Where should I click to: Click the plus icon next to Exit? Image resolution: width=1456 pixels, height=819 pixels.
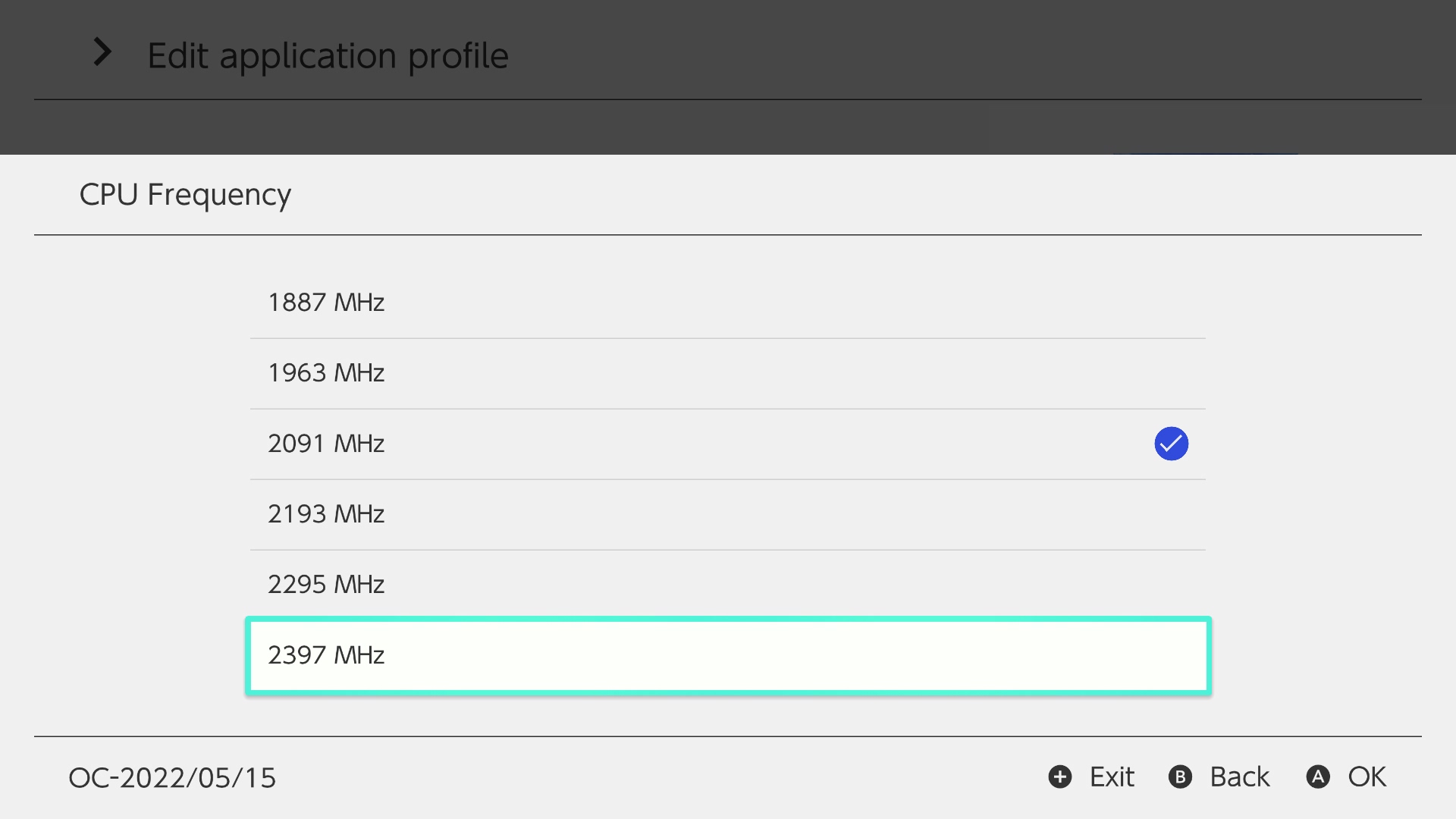(1059, 777)
